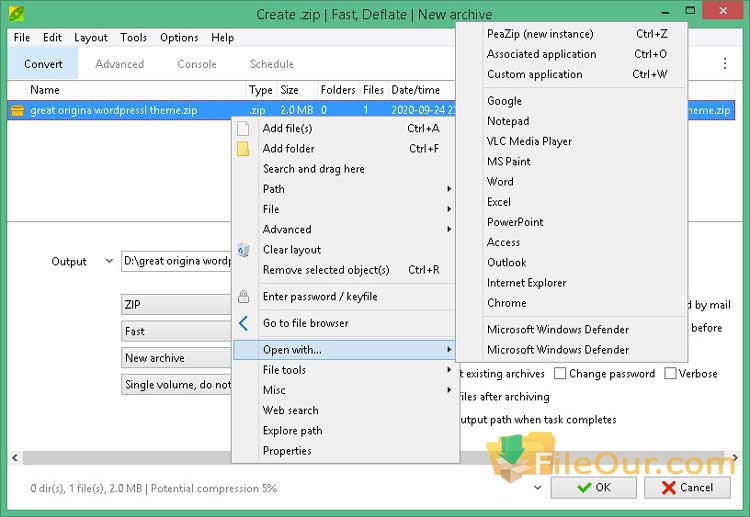This screenshot has width=750, height=517.
Task: Open the Options menu
Action: (179, 37)
